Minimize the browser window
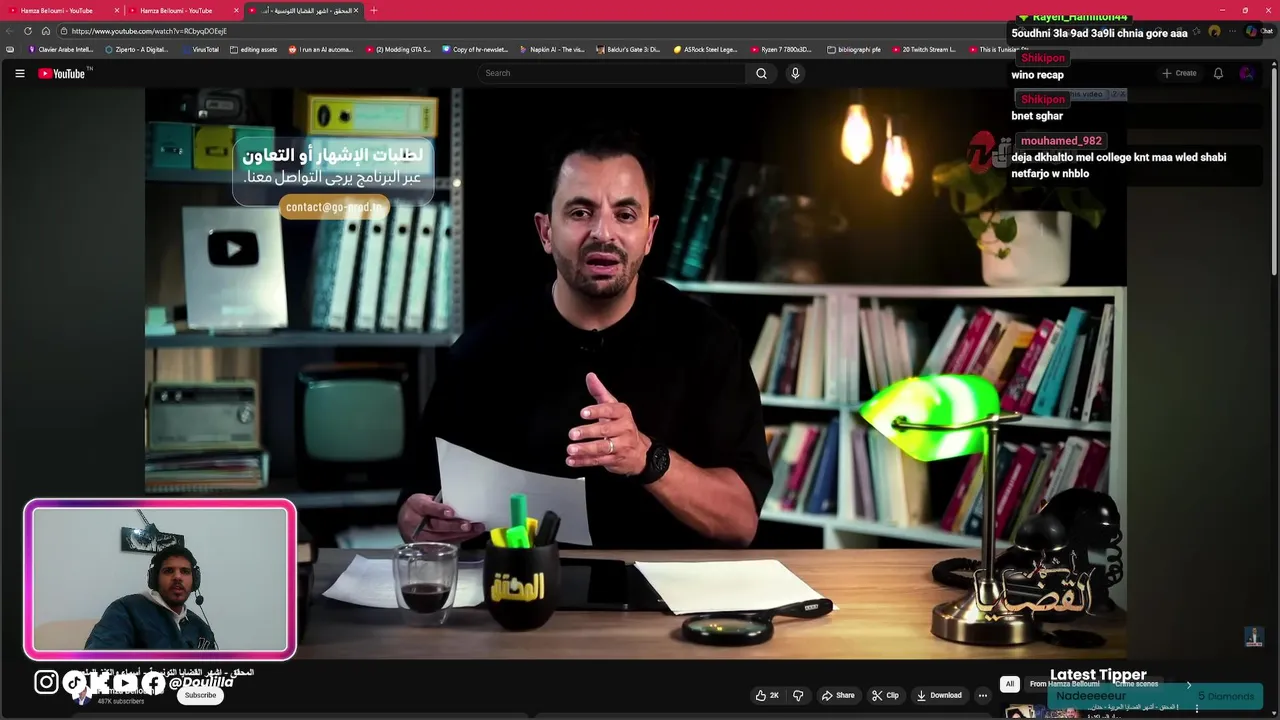 pos(1221,10)
